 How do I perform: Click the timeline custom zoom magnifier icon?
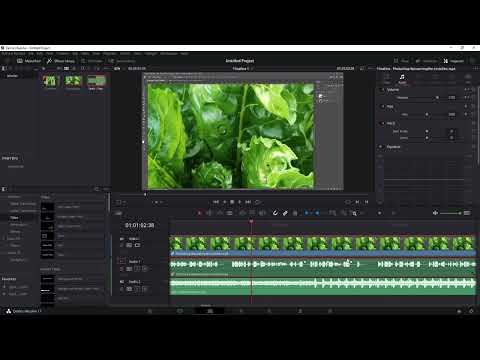pyautogui.click(x=354, y=213)
